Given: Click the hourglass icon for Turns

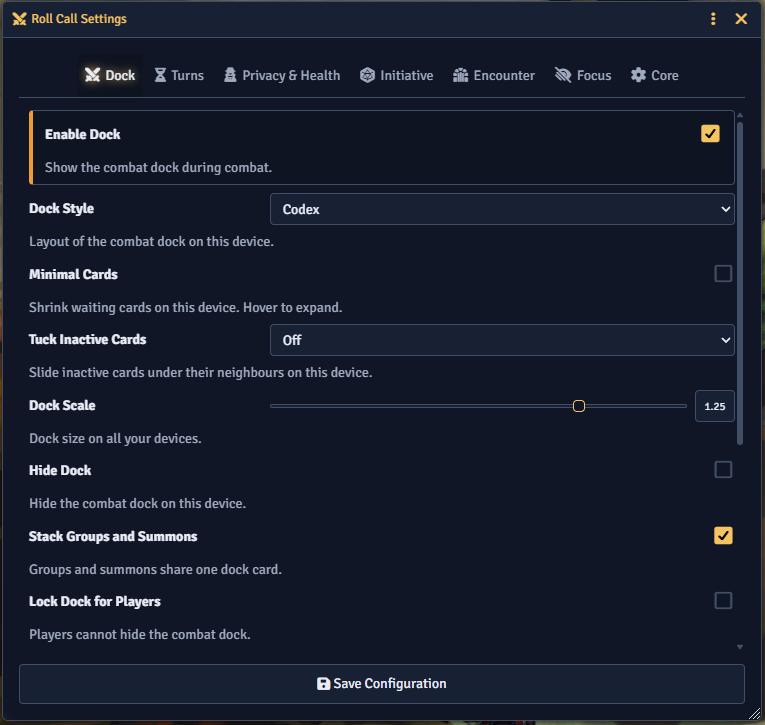Looking at the screenshot, I should (x=160, y=75).
